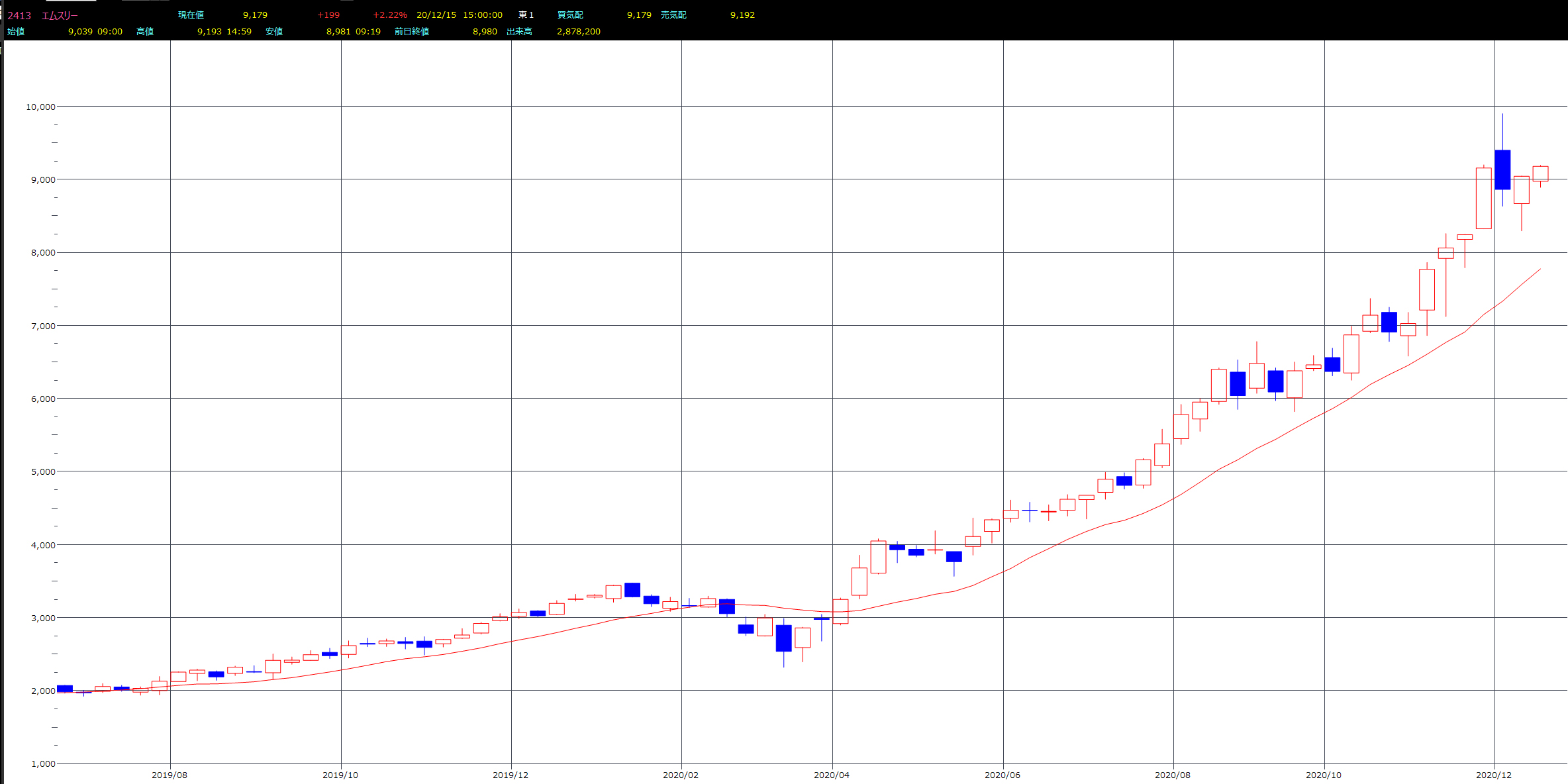This screenshot has width=1568, height=784.
Task: Select the 買気配 bid label
Action: click(570, 15)
